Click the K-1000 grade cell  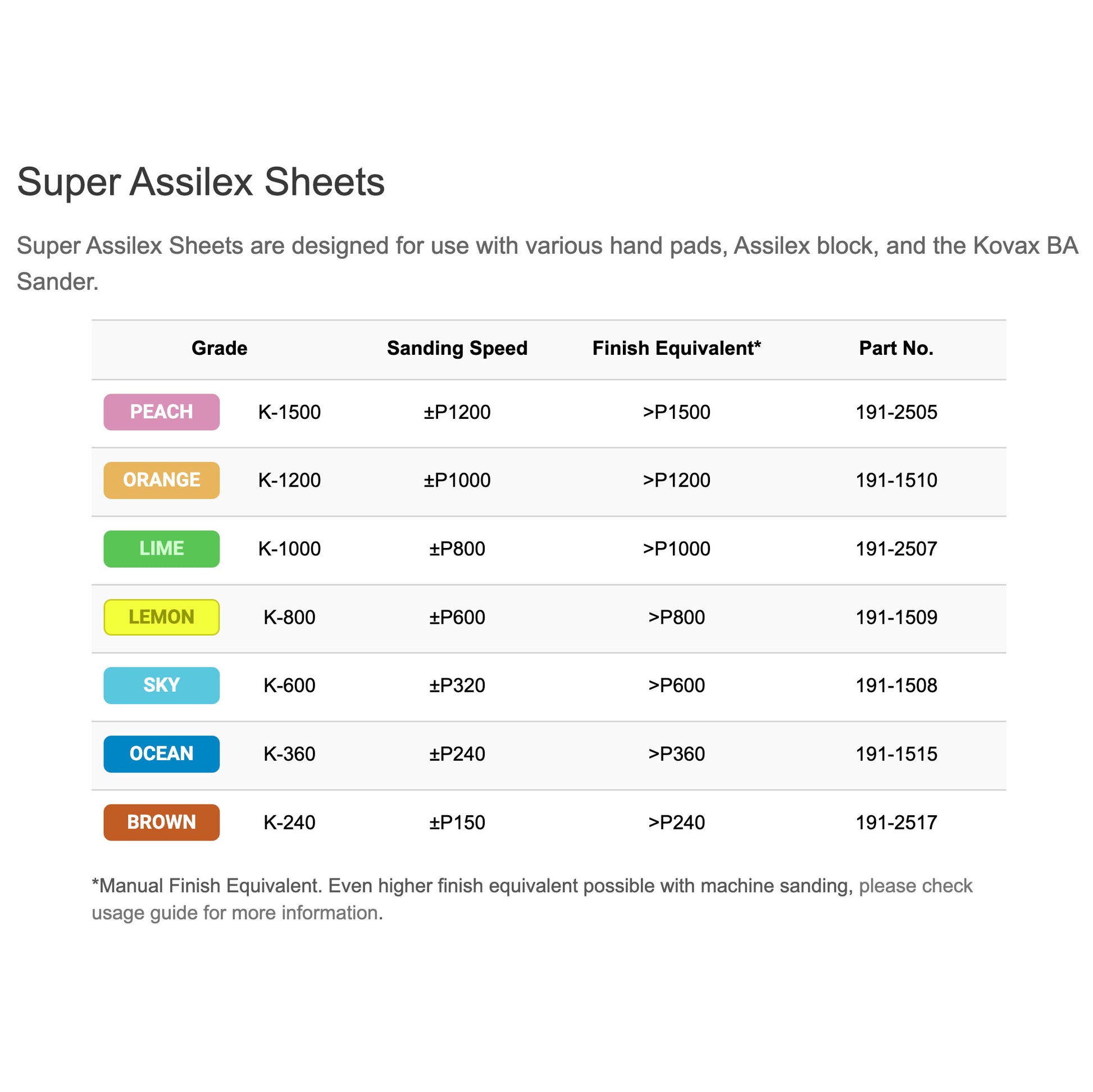289,549
